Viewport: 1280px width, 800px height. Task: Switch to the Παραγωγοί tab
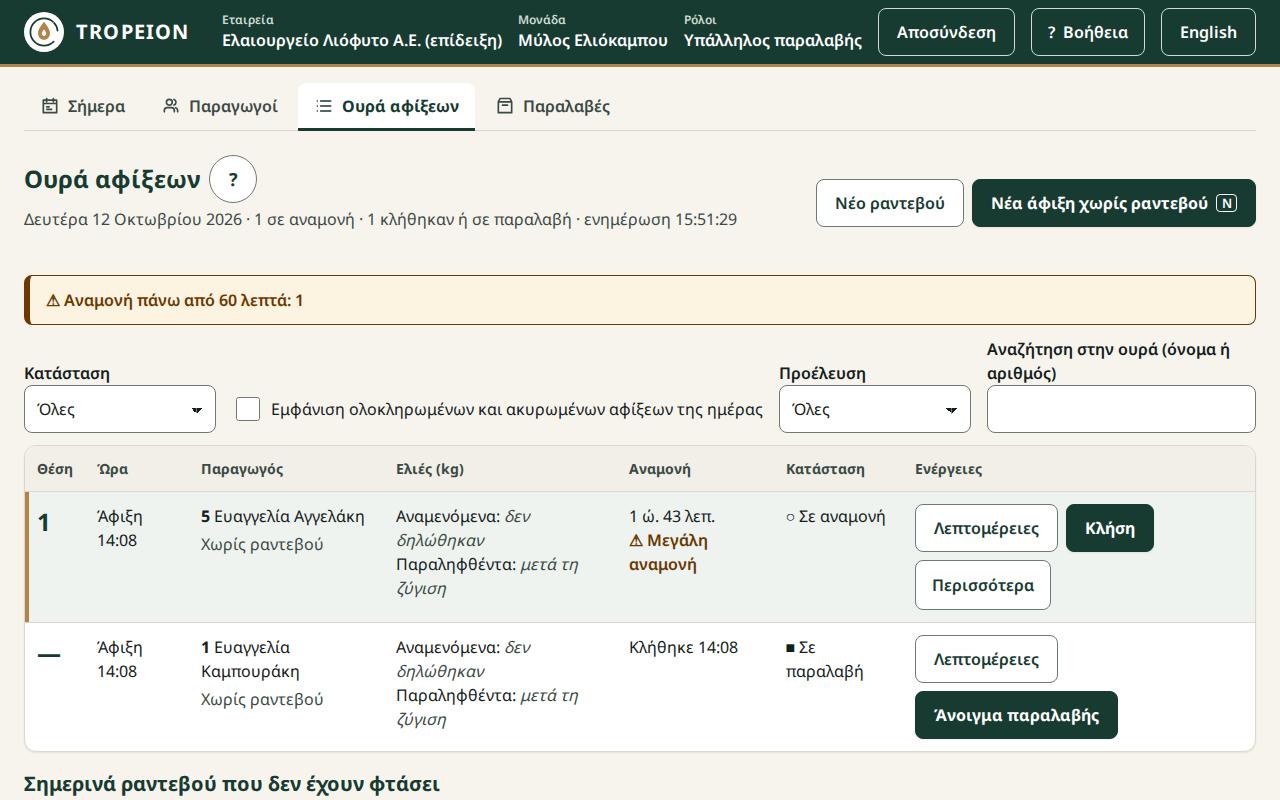[220, 106]
